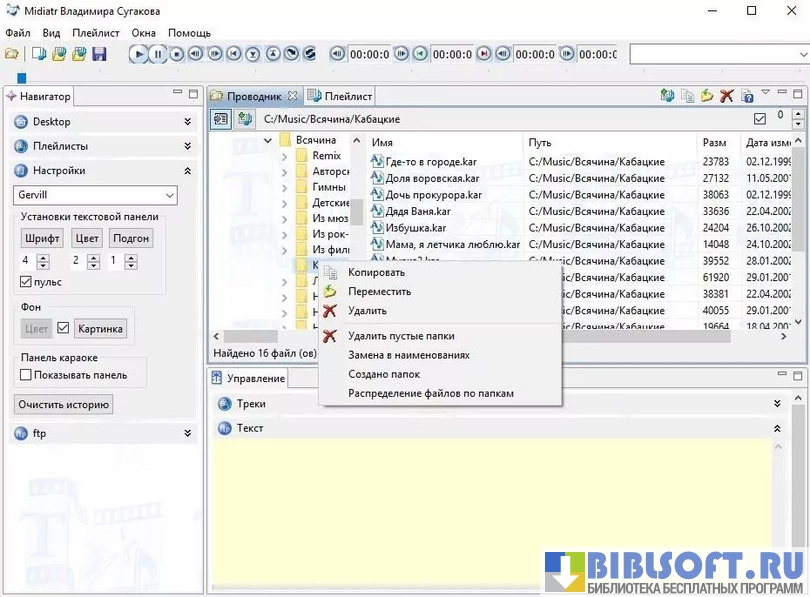Viewport: 810px width, 597px height.
Task: Toggle the checkbox next to Картинка button
Action: [x=63, y=328]
